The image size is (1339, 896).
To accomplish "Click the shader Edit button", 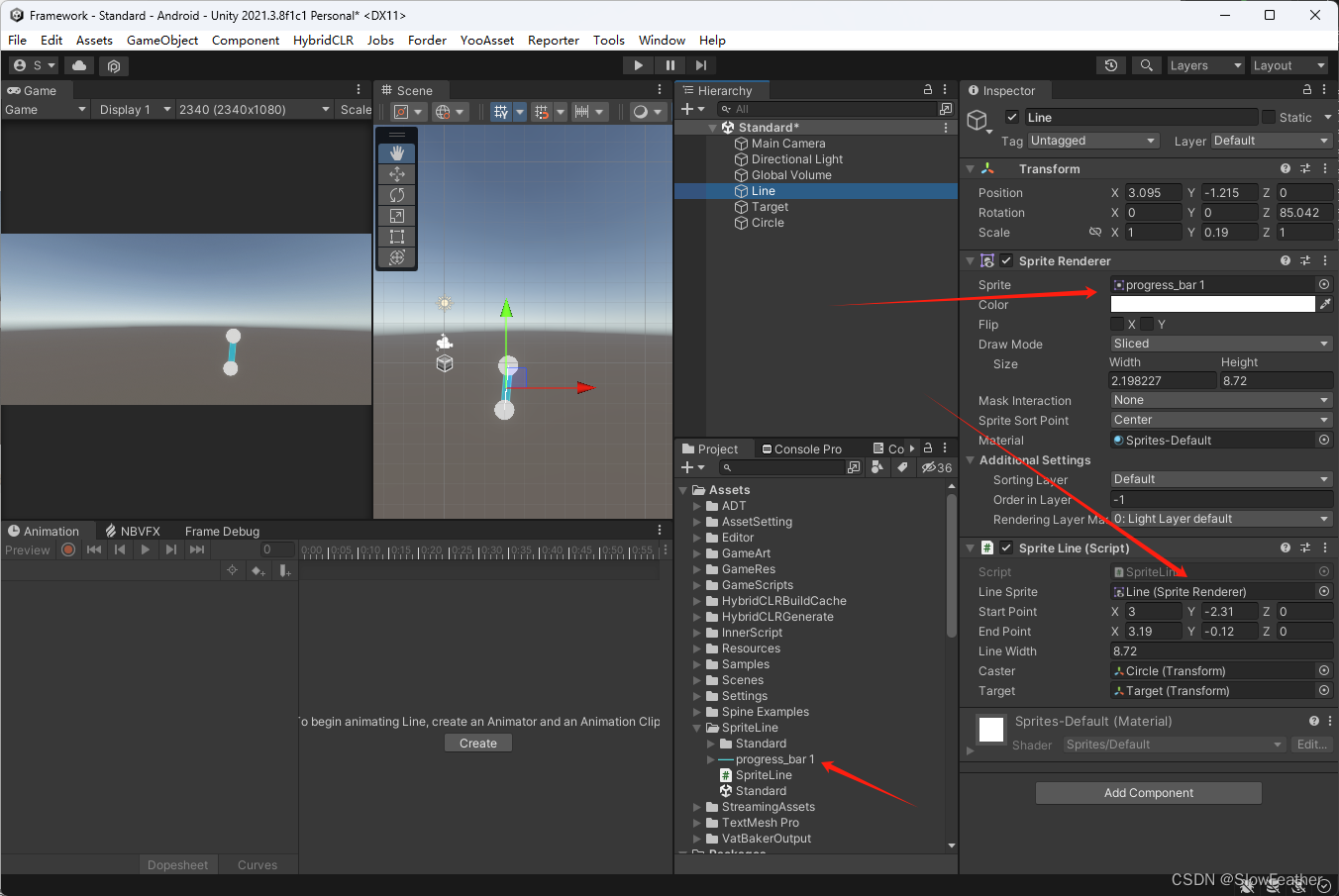I will [1312, 745].
